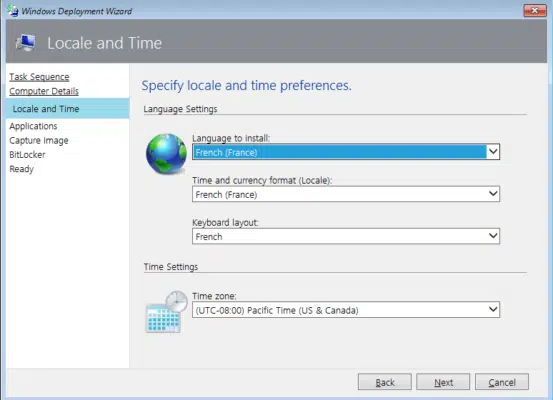Click the Cancel button
This screenshot has width=553, height=400.
(502, 382)
